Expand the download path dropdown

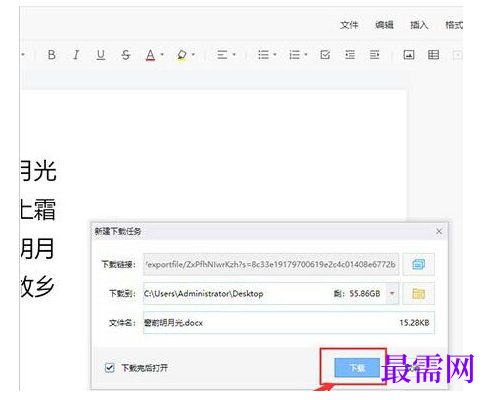(392, 294)
